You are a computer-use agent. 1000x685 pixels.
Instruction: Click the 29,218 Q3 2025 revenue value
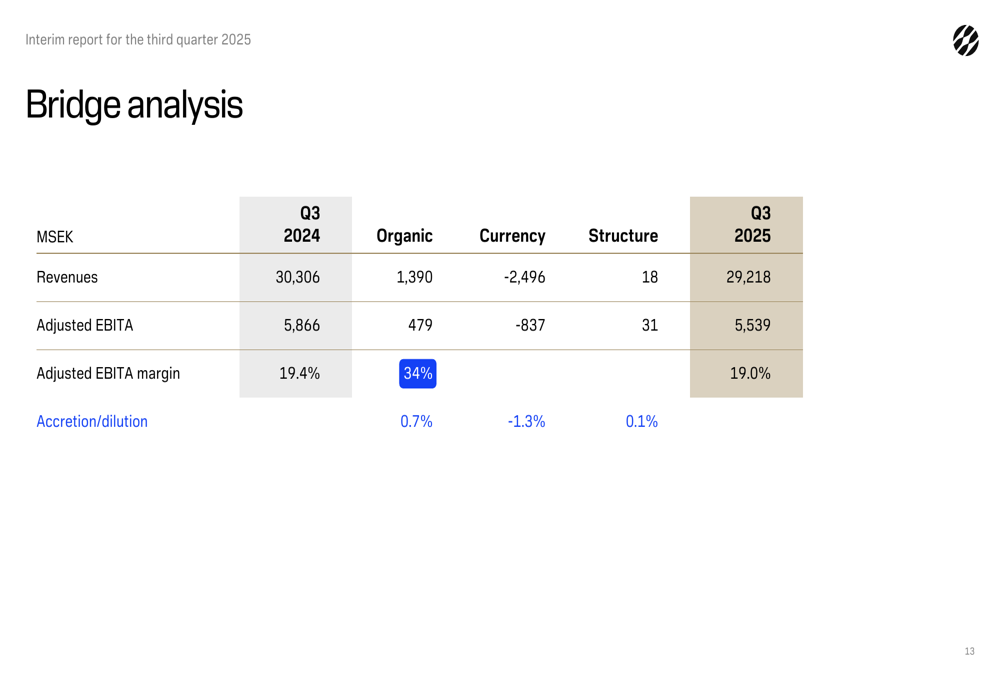pos(748,278)
